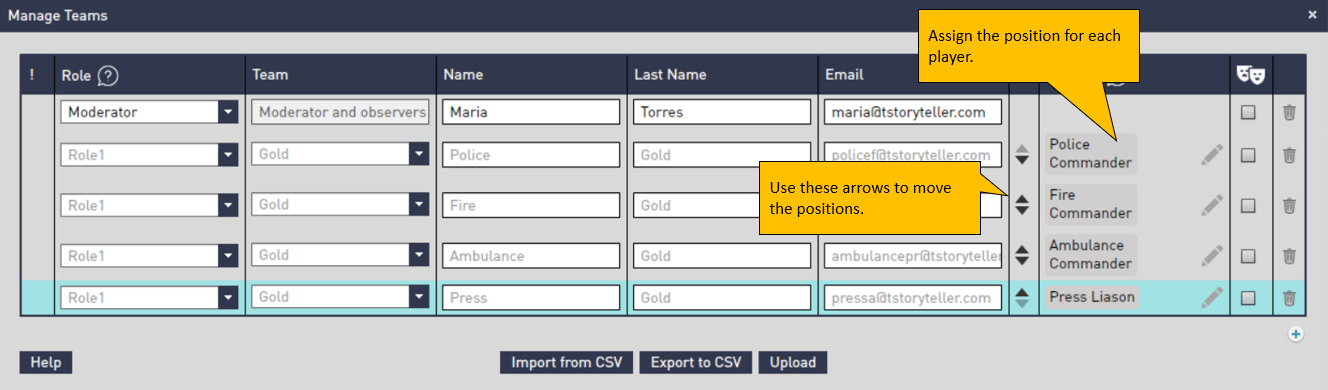Delete the Police Commander row
The width and height of the screenshot is (1328, 390).
[x=1289, y=155]
